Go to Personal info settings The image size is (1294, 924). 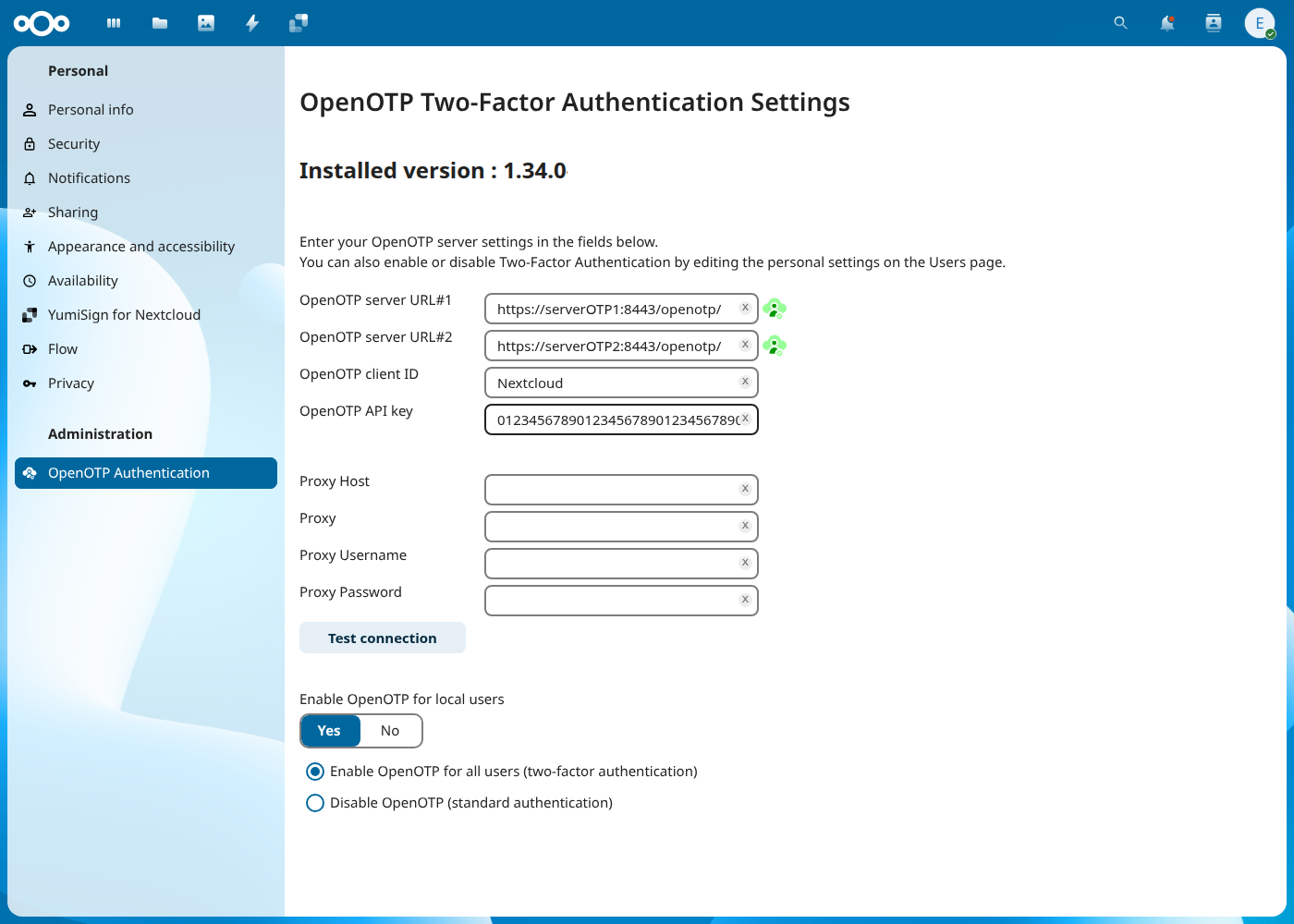(146, 110)
